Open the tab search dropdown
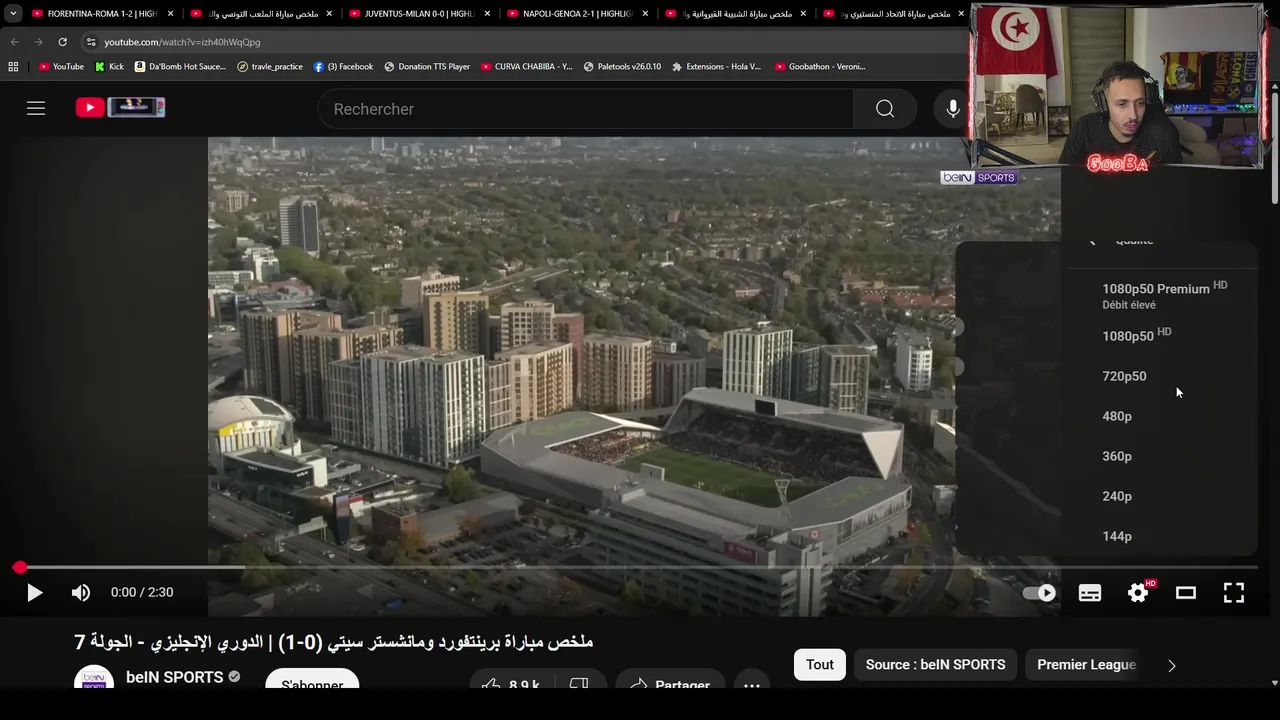Screen dimensions: 1280x720 (13, 14)
